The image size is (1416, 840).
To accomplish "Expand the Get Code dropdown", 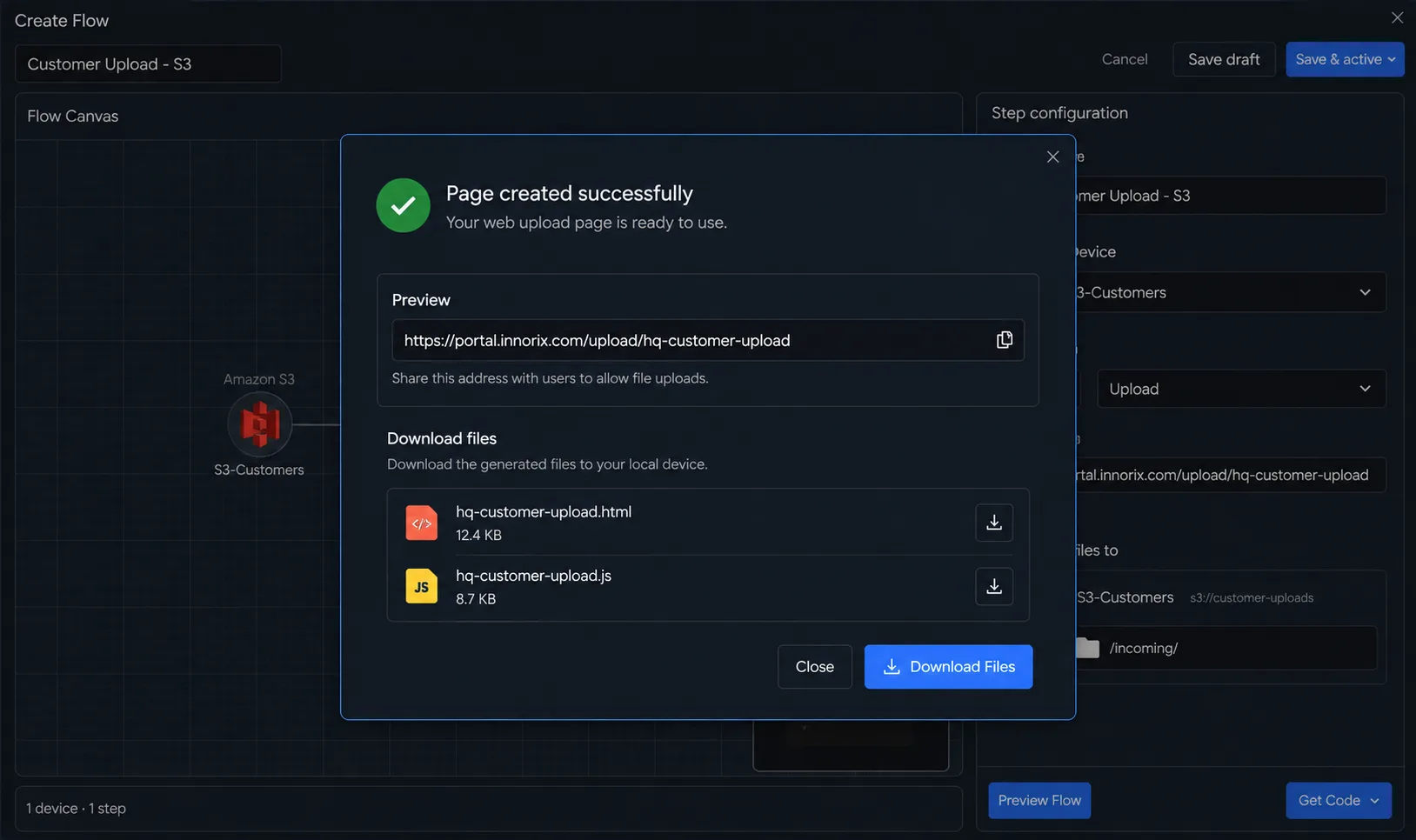I will 1339,801.
